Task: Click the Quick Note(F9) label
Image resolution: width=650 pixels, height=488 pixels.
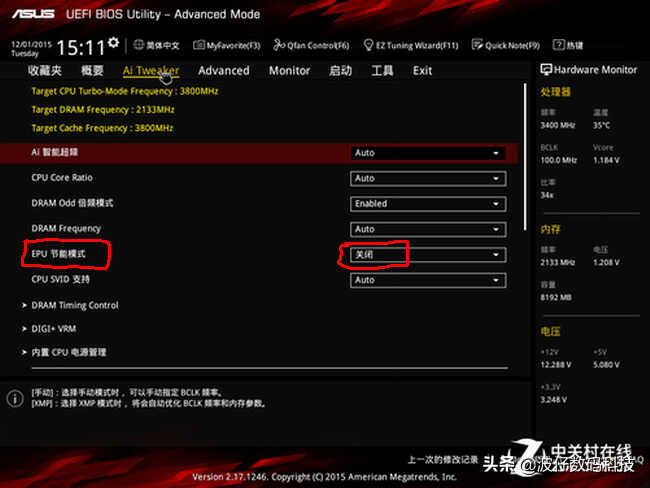Action: 512,46
